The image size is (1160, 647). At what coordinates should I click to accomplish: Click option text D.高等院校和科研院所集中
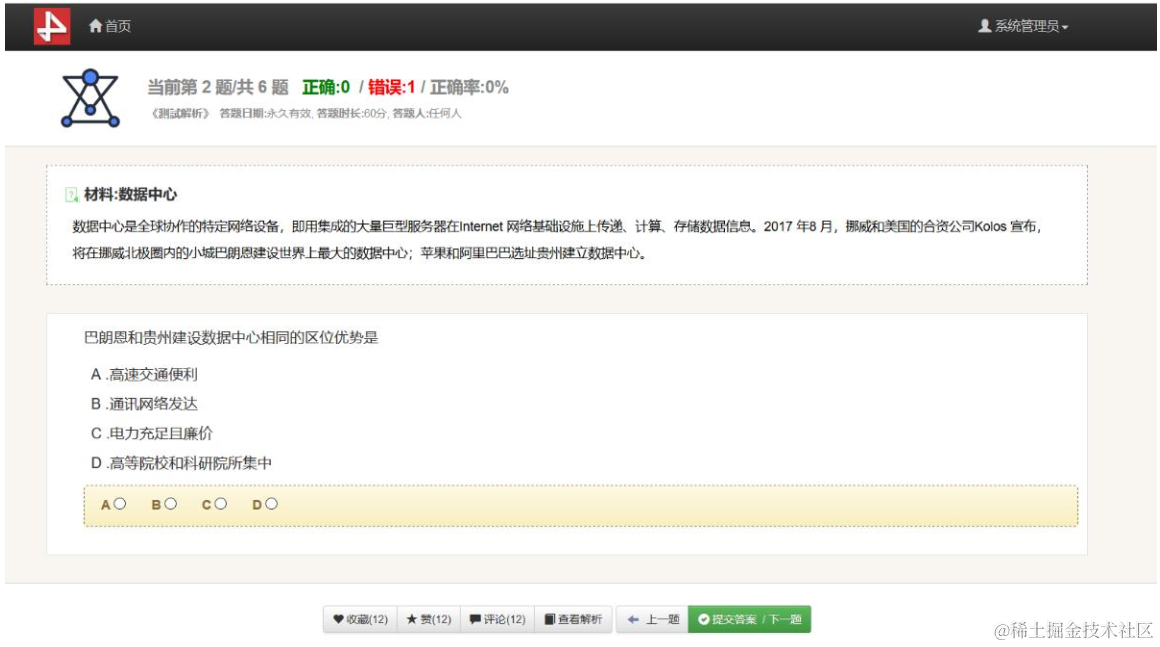tap(181, 463)
